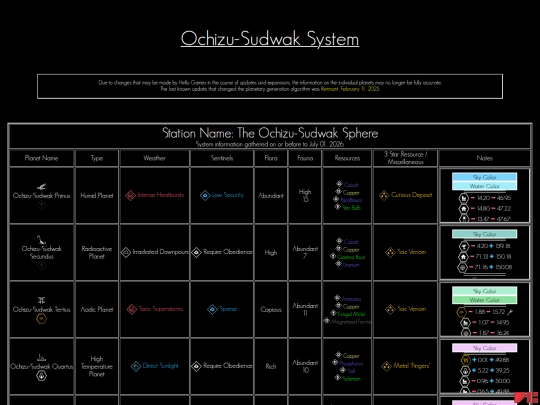
Task: Click the glyph icon above Ochizu-Sudwak Primus
Action: [41, 187]
